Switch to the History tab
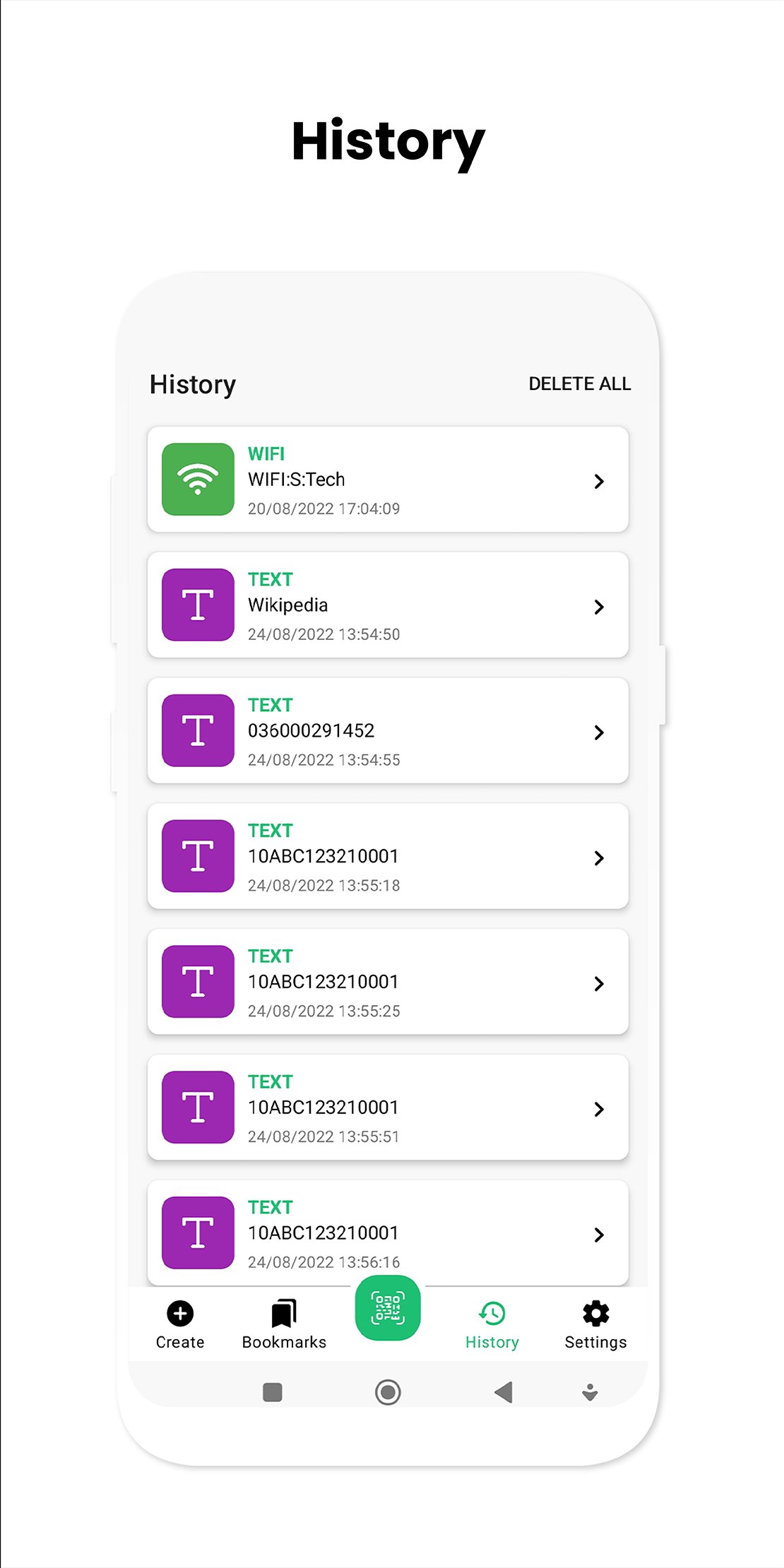 [492, 1324]
